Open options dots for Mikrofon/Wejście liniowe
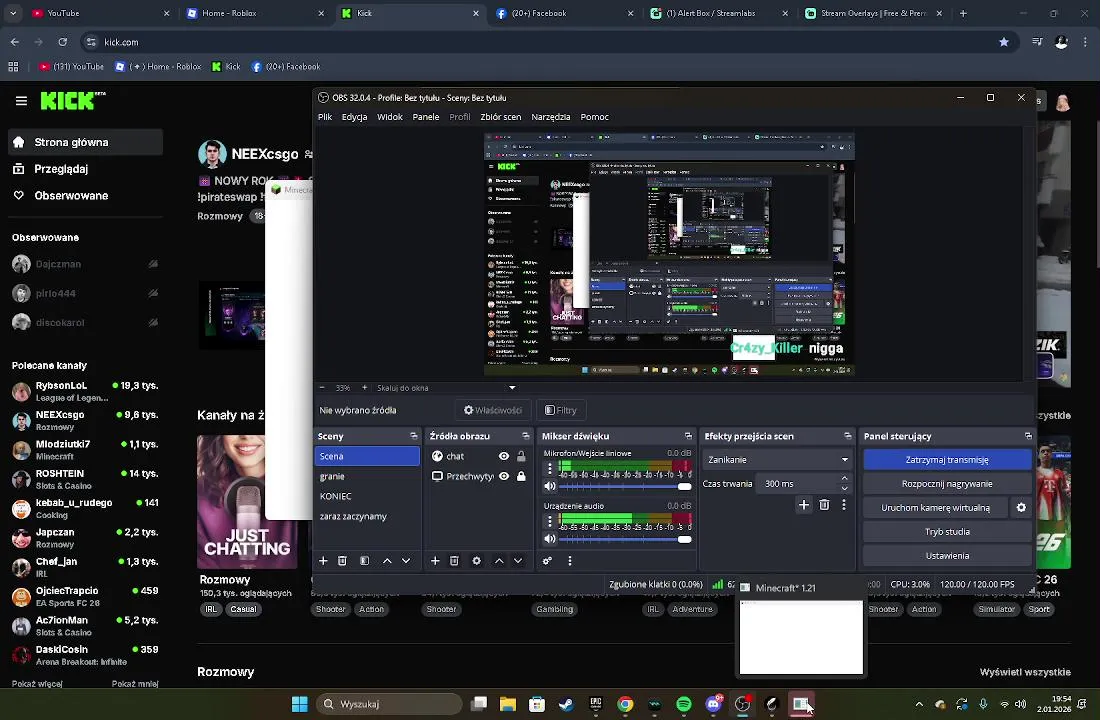Viewport: 1100px width, 720px height. [x=550, y=468]
